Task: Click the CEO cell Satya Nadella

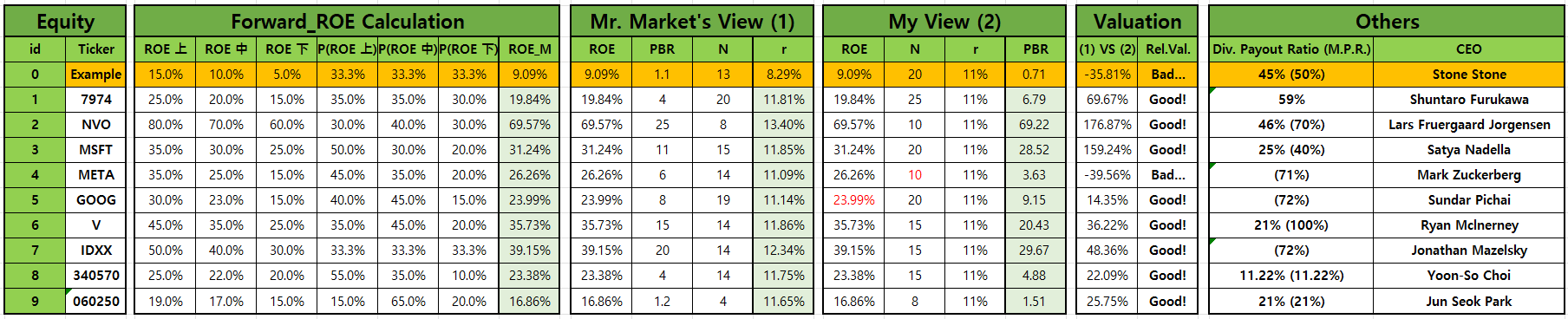Action: [1469, 150]
